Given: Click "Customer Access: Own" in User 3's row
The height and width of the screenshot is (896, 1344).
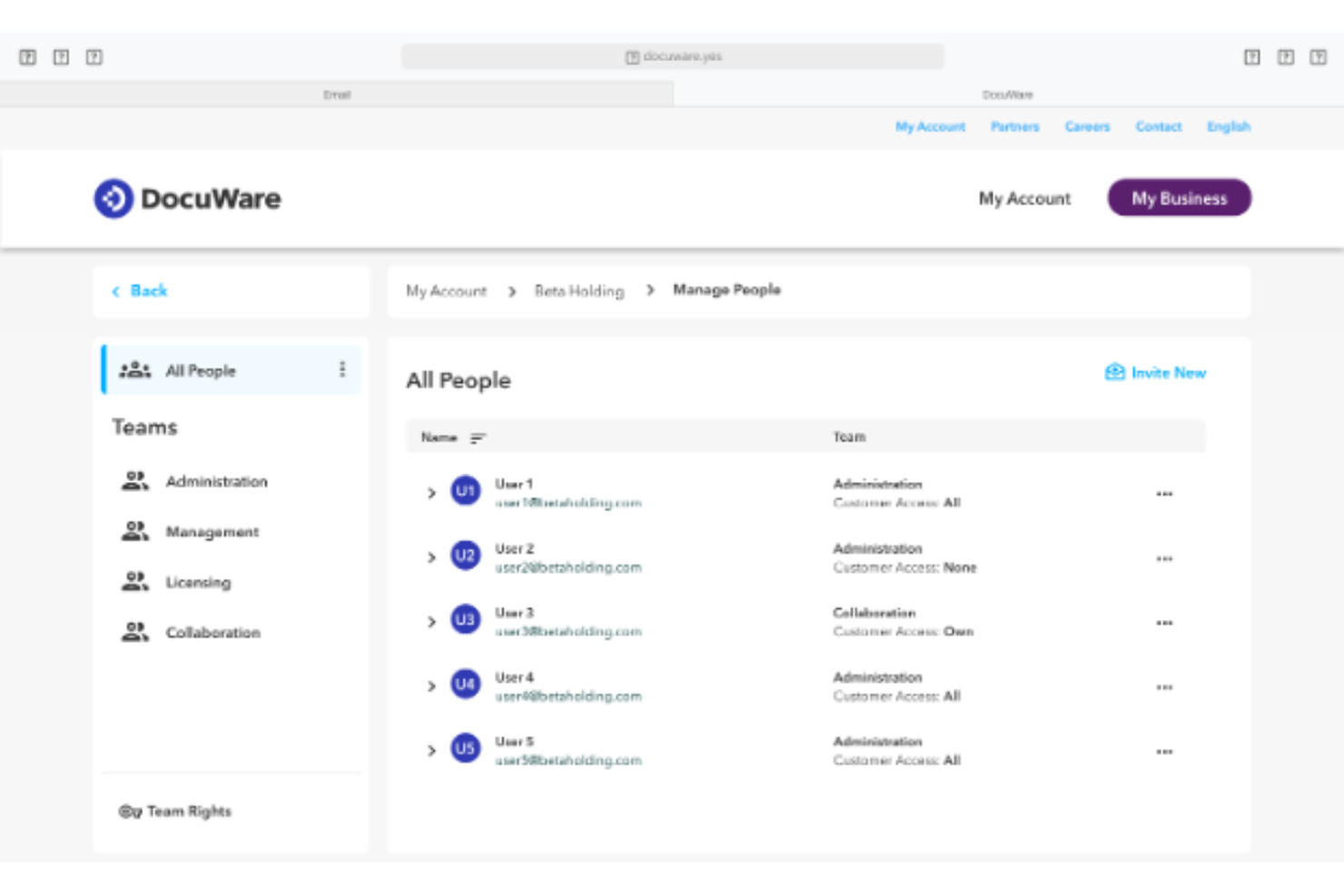Looking at the screenshot, I should [903, 632].
